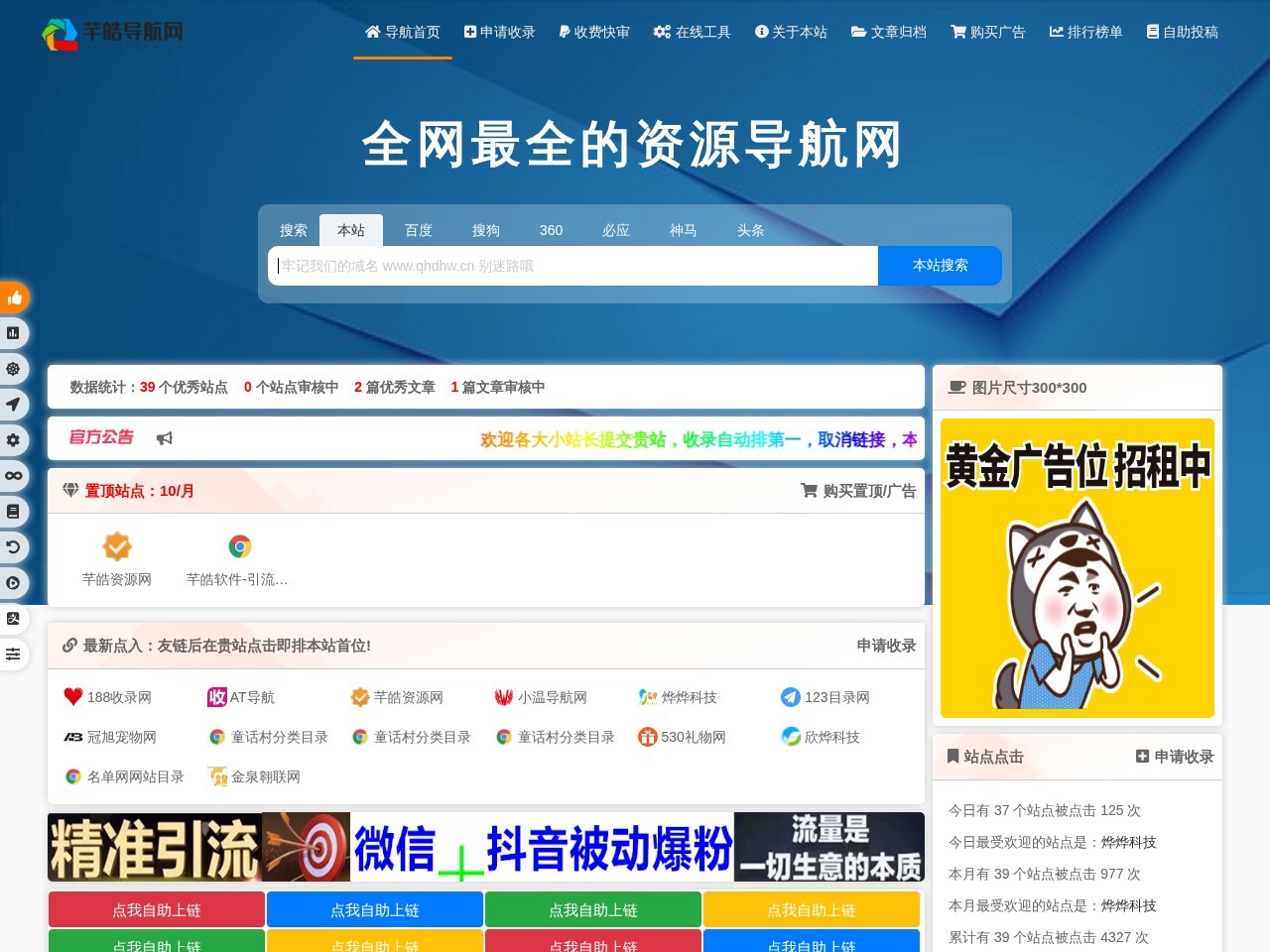Viewport: 1270px width, 952px height.
Task: Select the 本站 search scope option
Action: [x=351, y=229]
